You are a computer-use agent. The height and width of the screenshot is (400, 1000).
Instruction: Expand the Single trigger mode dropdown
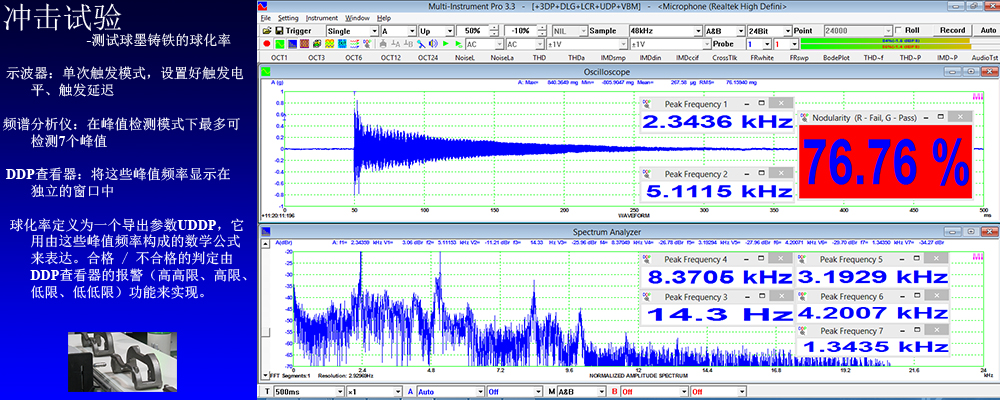(x=352, y=31)
